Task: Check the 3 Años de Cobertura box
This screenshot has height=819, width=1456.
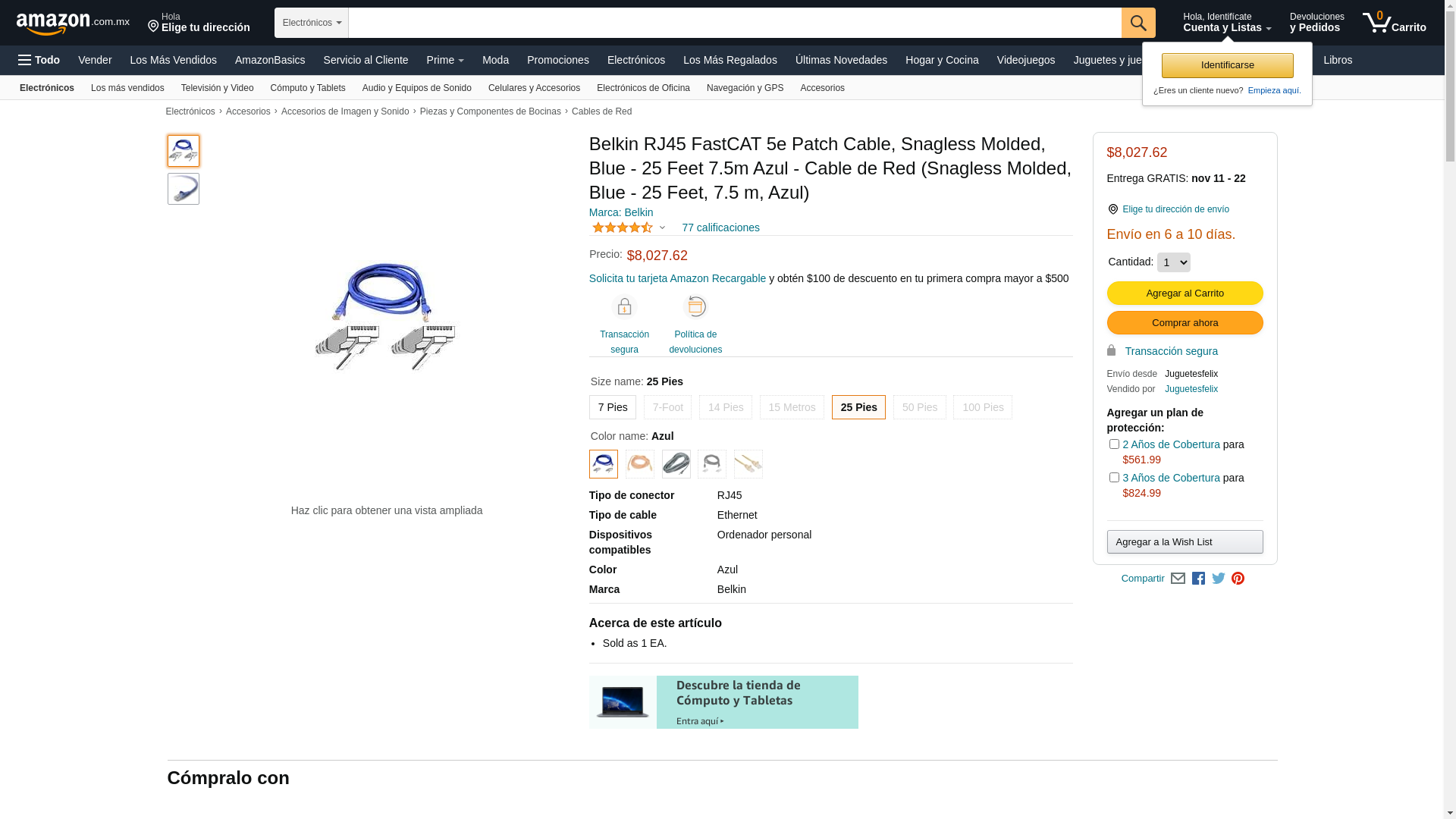Action: tap(1114, 478)
